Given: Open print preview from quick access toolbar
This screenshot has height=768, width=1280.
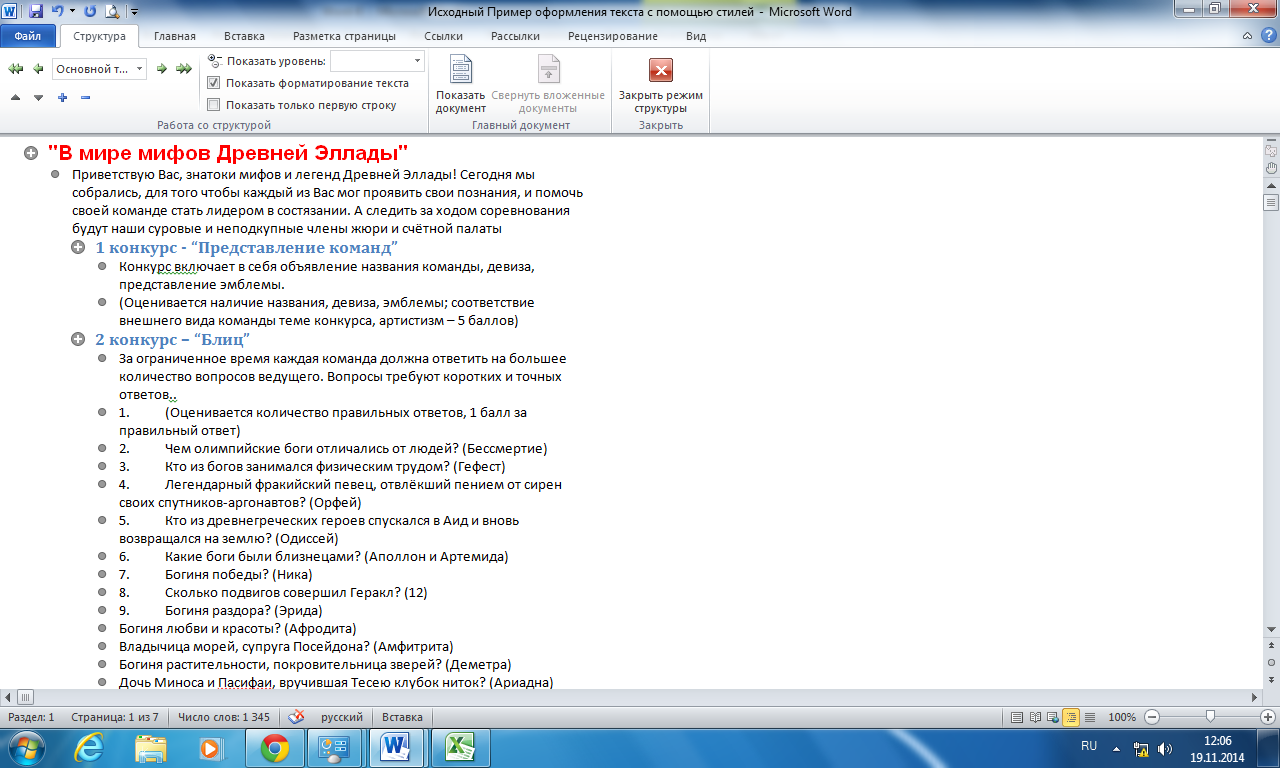Looking at the screenshot, I should point(112,12).
